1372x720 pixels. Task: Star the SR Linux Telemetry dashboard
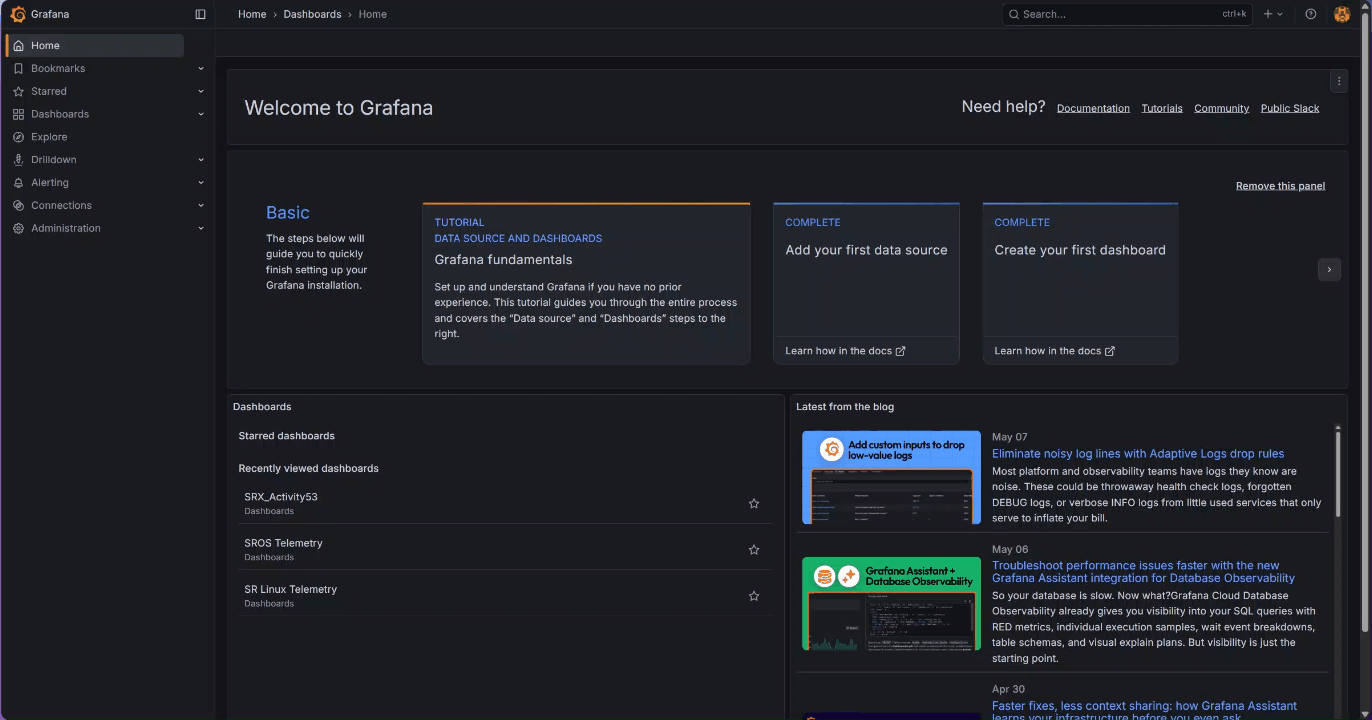[x=754, y=596]
